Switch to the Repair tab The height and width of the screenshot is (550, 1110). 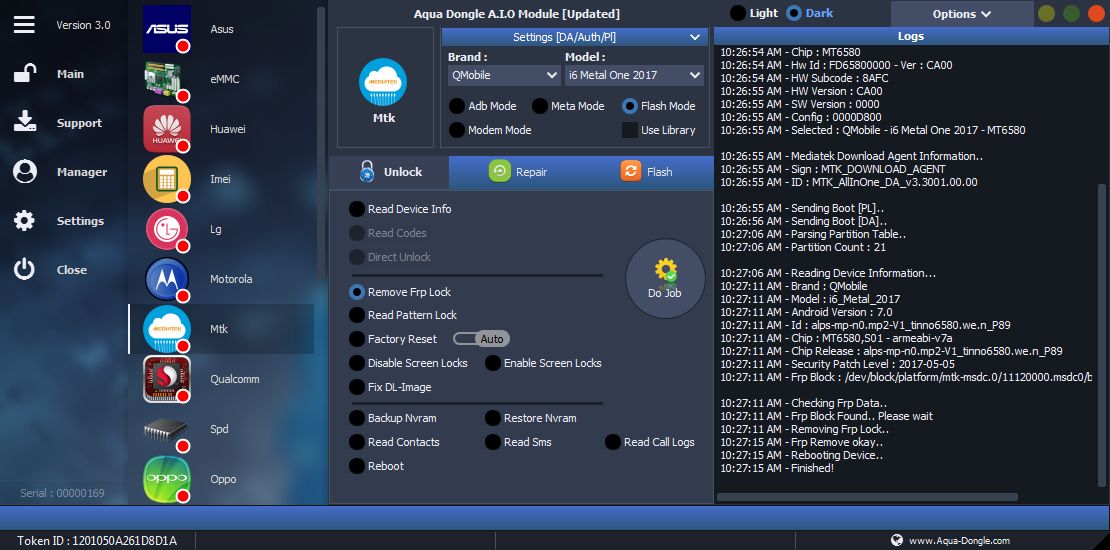[x=517, y=172]
